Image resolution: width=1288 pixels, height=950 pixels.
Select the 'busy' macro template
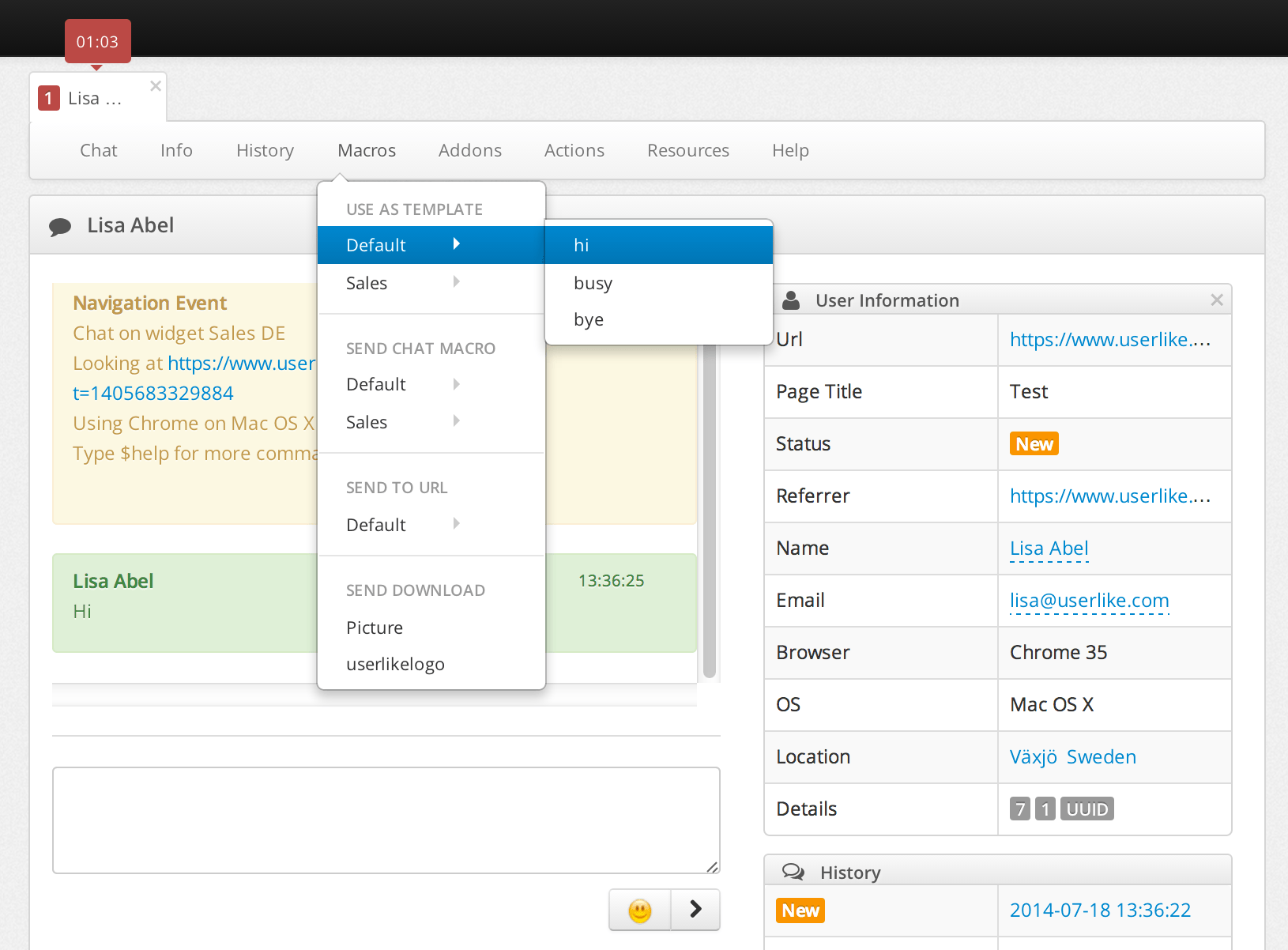[593, 283]
